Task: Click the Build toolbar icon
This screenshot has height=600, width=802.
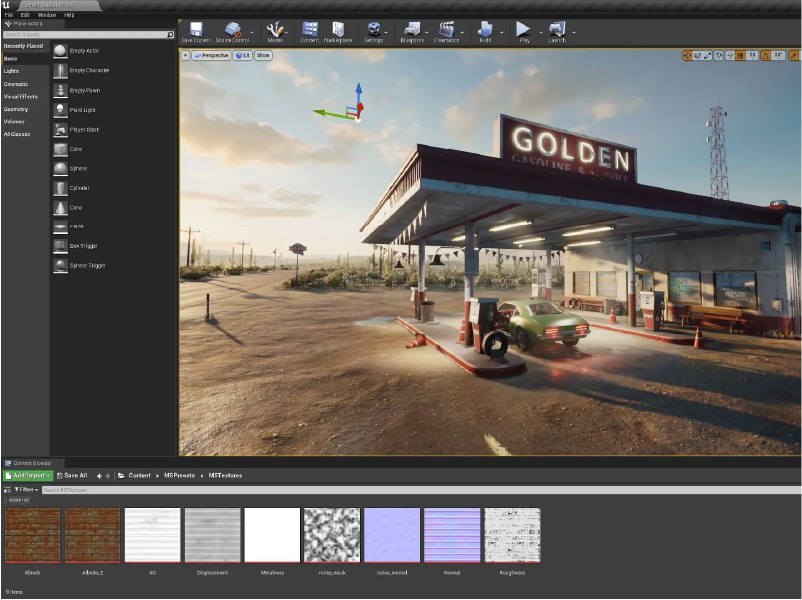Action: pos(485,30)
